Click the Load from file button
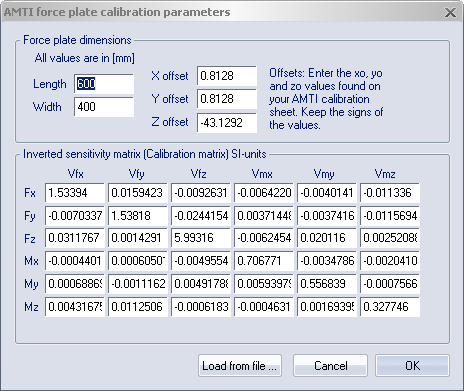The width and height of the screenshot is (464, 391). point(240,366)
